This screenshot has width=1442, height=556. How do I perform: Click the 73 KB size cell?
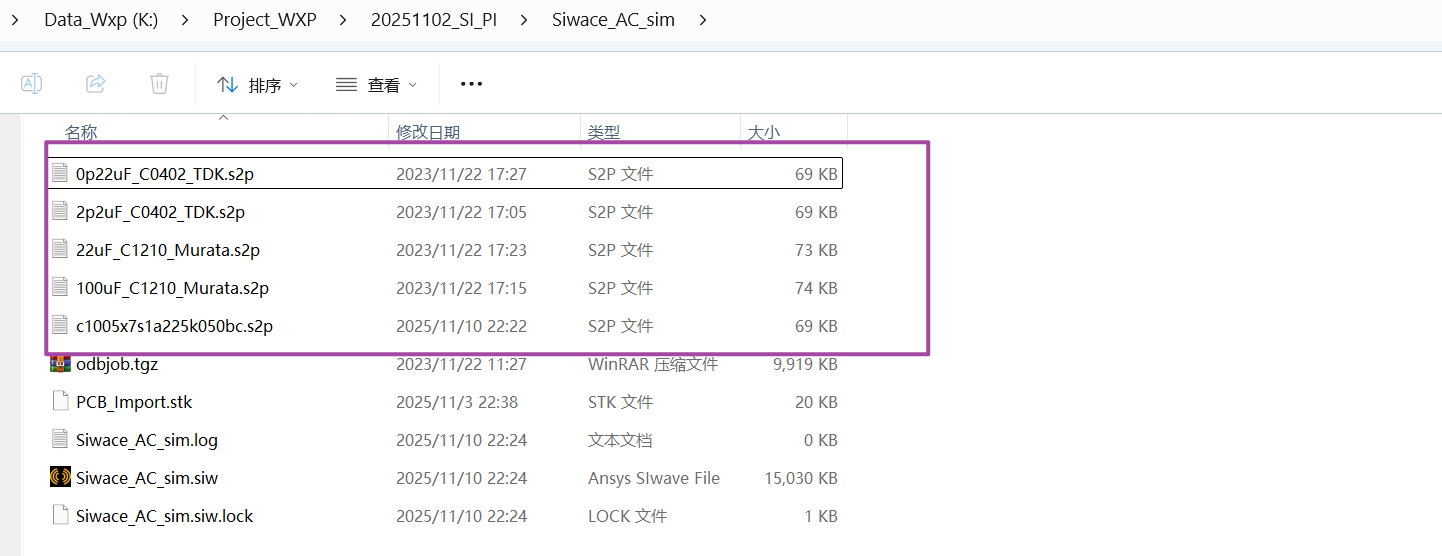(816, 250)
